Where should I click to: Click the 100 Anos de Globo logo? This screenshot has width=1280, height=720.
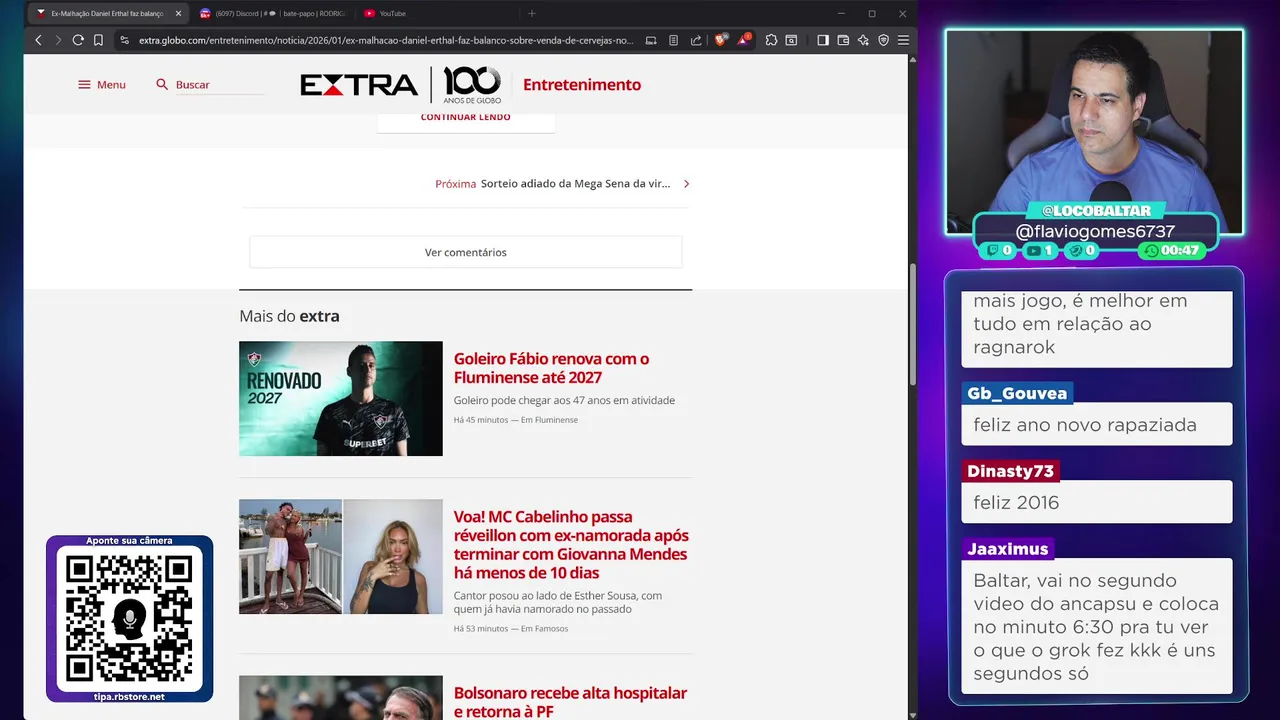pos(472,85)
